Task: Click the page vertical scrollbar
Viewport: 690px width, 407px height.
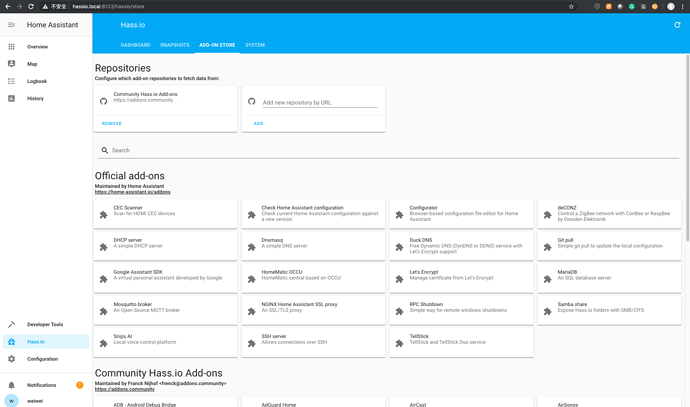Action: (x=687, y=148)
